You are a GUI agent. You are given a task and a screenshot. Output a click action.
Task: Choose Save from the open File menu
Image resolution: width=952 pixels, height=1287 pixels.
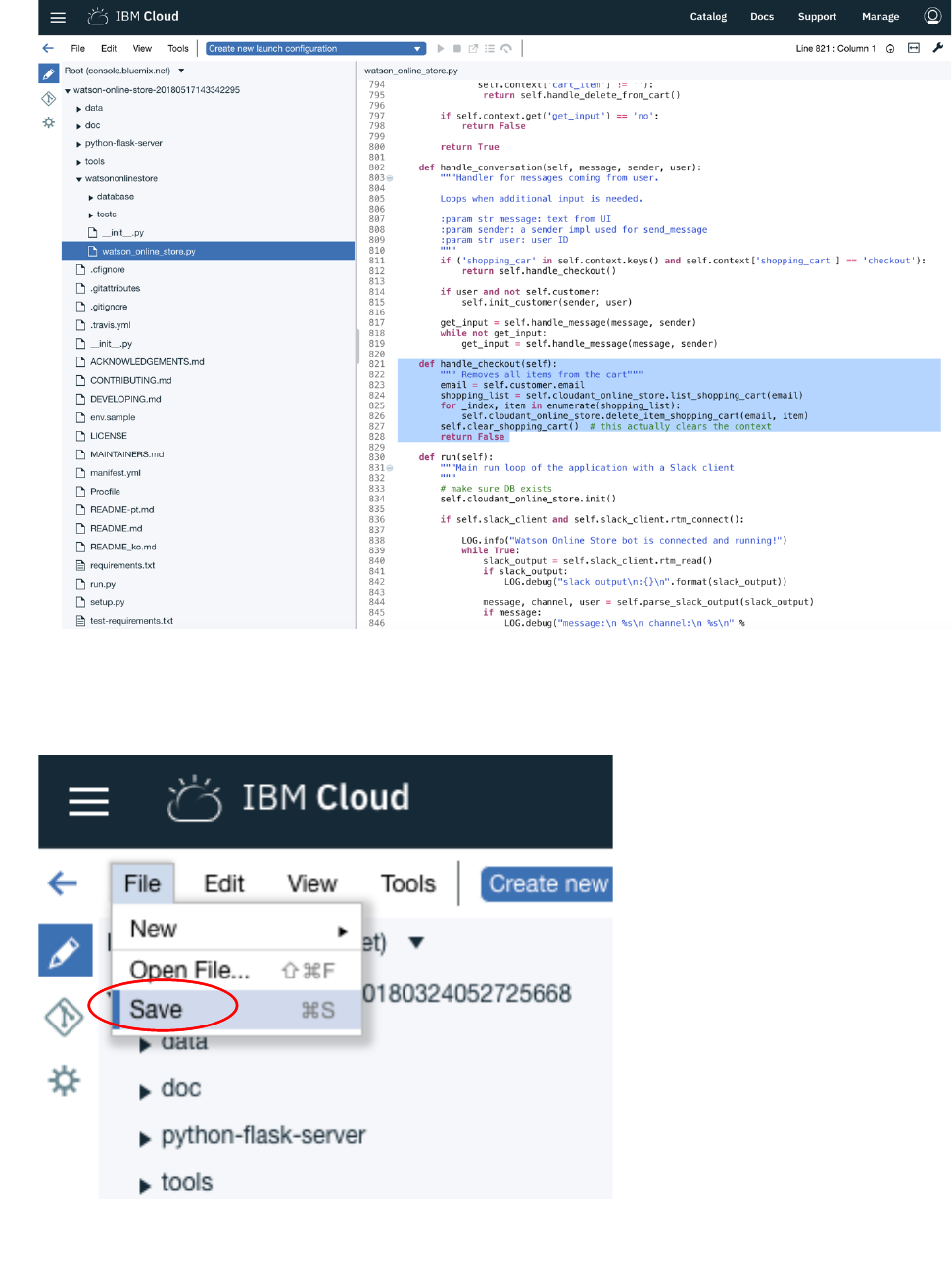pyautogui.click(x=237, y=1010)
